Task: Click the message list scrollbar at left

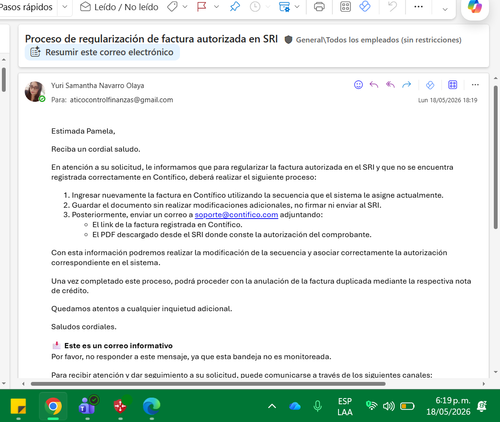Action: (x=4, y=79)
